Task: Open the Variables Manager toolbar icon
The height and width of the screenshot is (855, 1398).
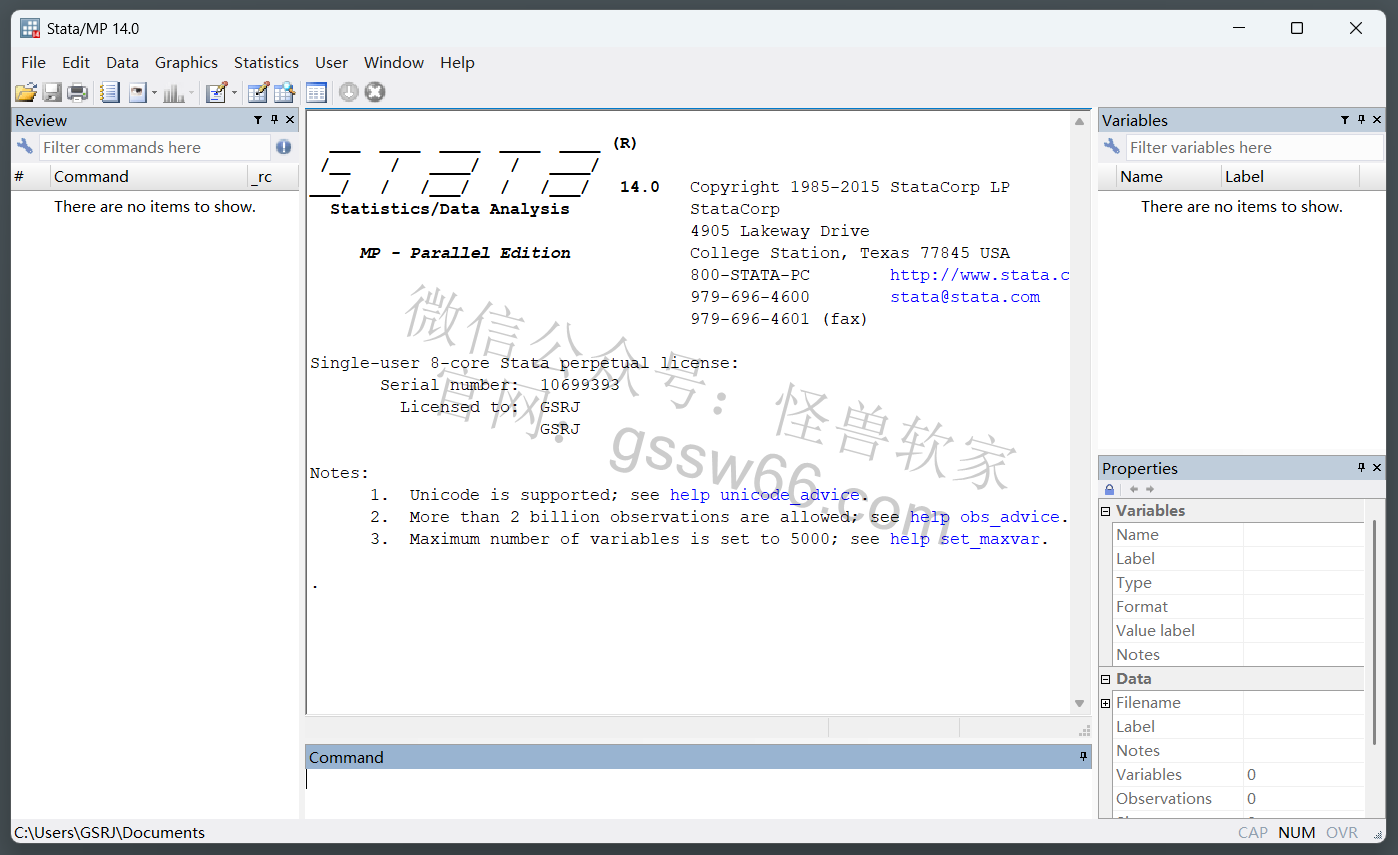Action: pyautogui.click(x=316, y=93)
